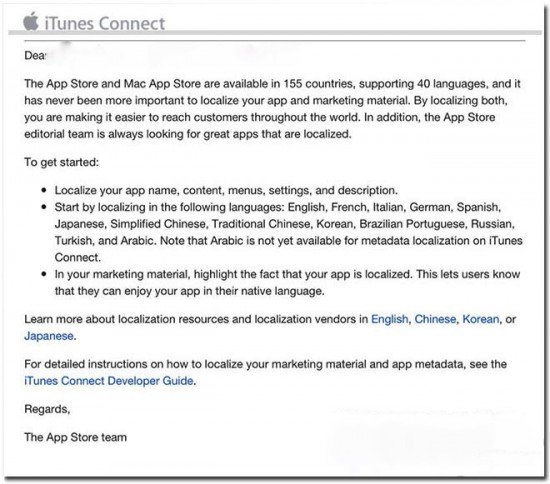Click the '155 countries' text in first paragraph
Viewport: 550px width, 484px height.
tap(318, 84)
